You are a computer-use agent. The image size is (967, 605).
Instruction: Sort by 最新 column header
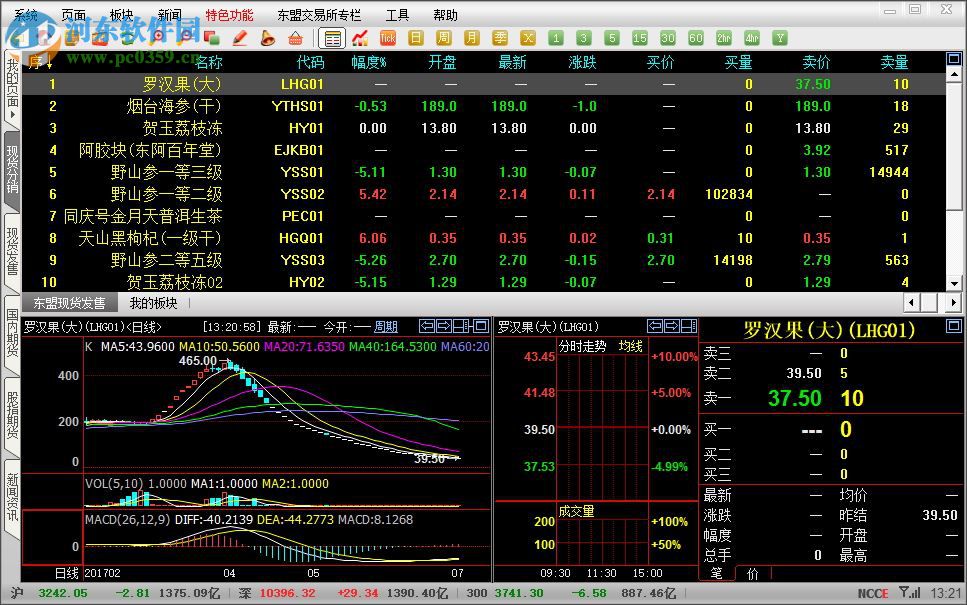point(512,62)
